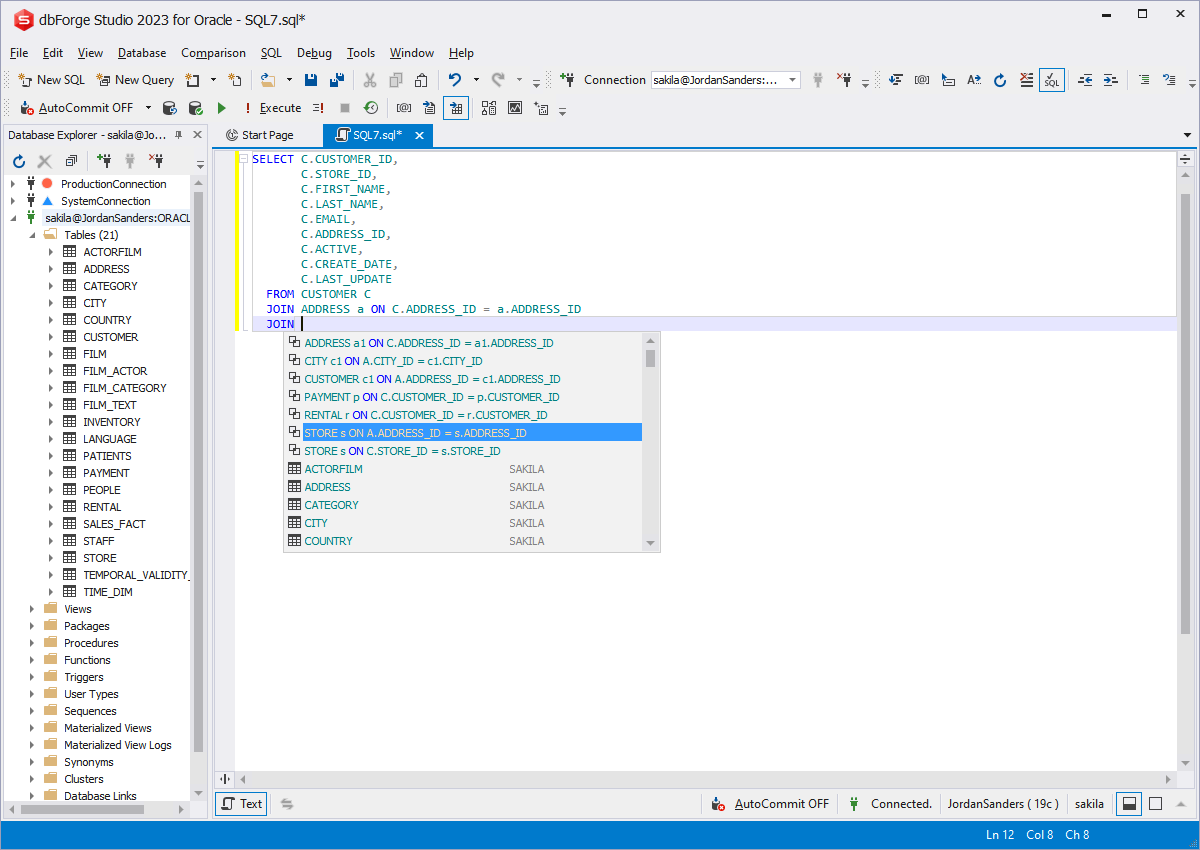1200x850 pixels.
Task: Click the Execute button
Action: click(x=279, y=108)
